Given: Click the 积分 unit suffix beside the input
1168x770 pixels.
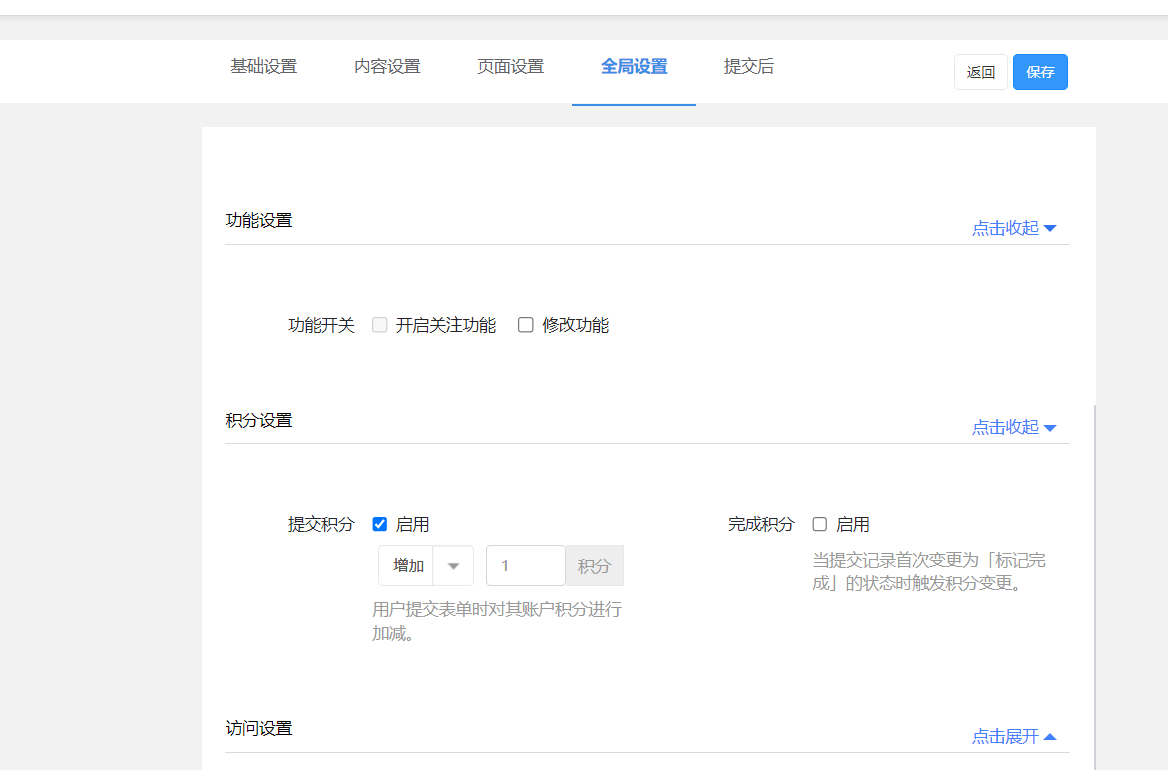Looking at the screenshot, I should coord(594,566).
